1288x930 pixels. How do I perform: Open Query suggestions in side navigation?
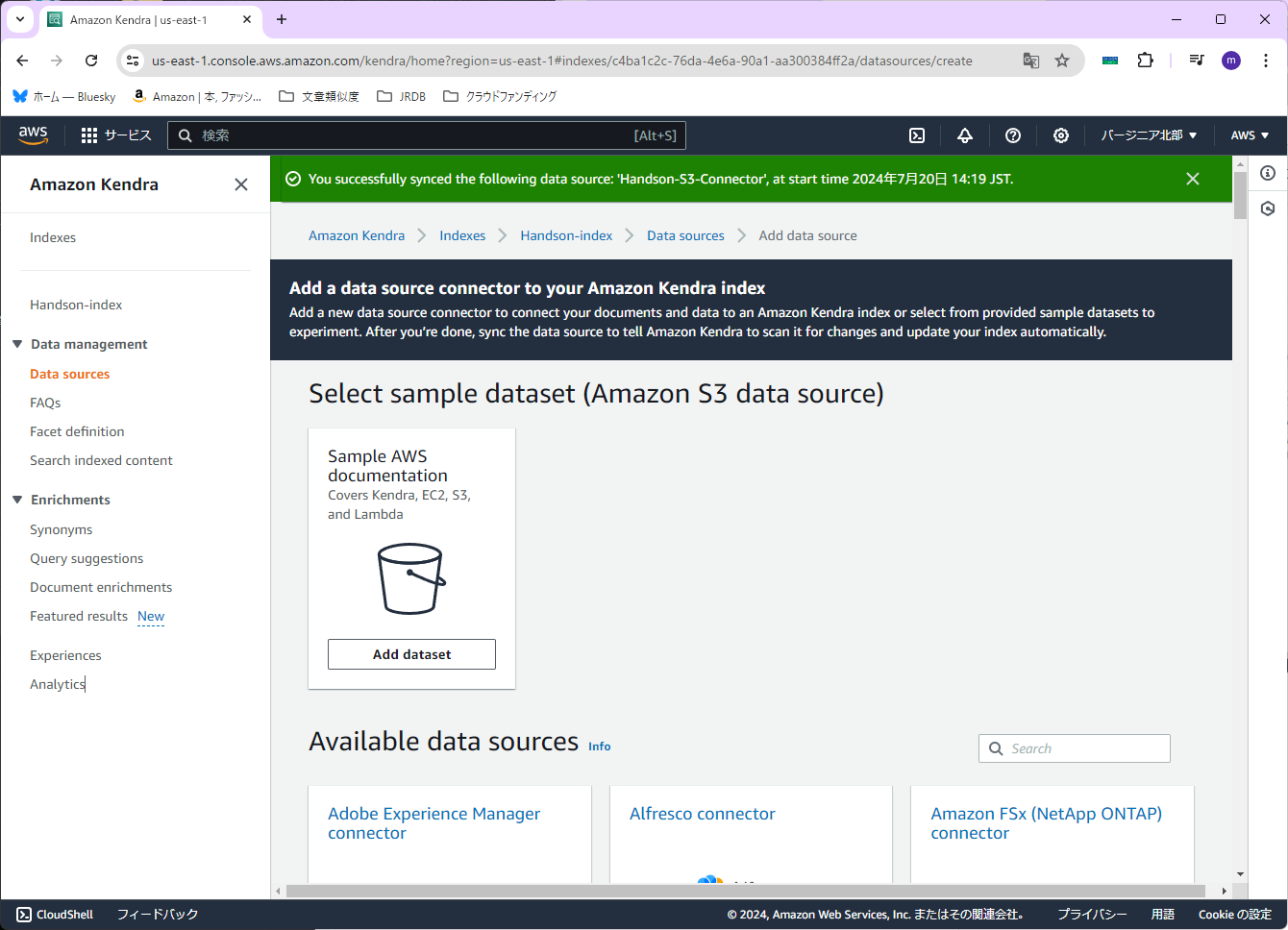pyautogui.click(x=87, y=558)
